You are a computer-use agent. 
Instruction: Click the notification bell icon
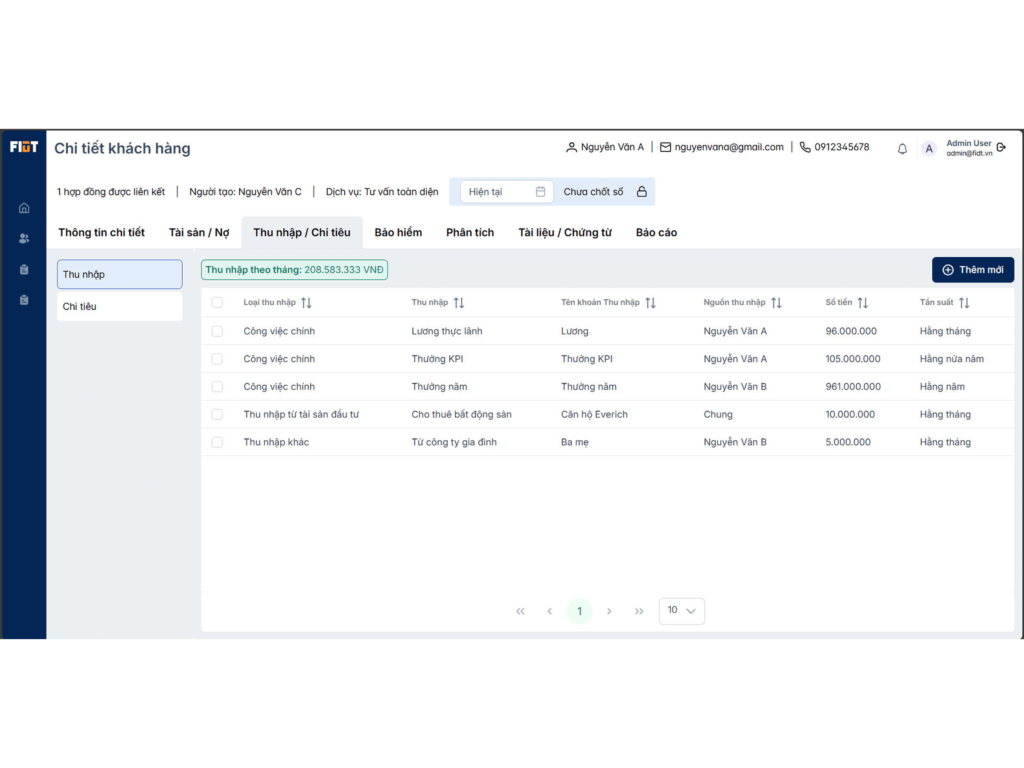(902, 149)
